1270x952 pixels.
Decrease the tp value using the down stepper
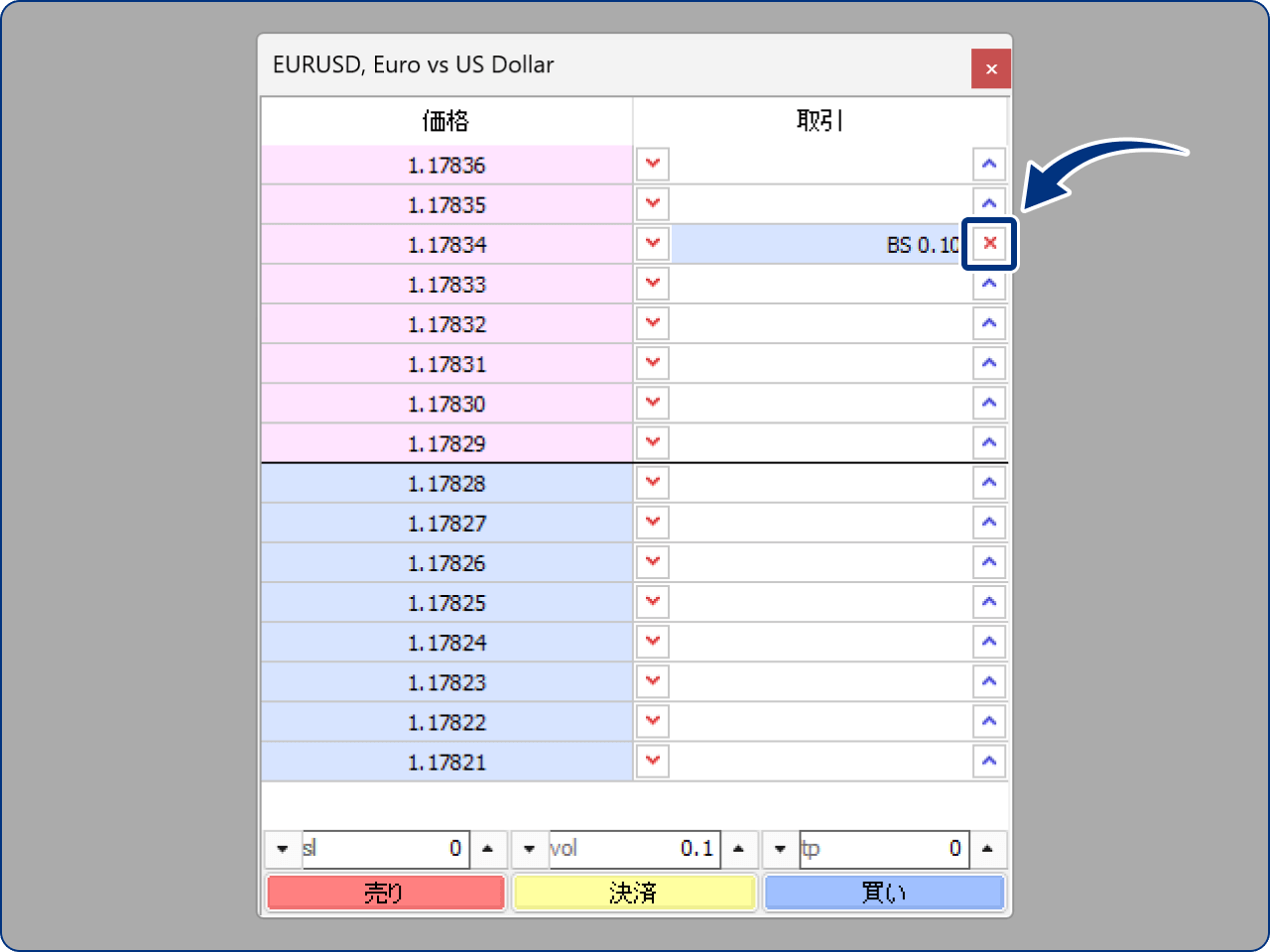[x=779, y=849]
